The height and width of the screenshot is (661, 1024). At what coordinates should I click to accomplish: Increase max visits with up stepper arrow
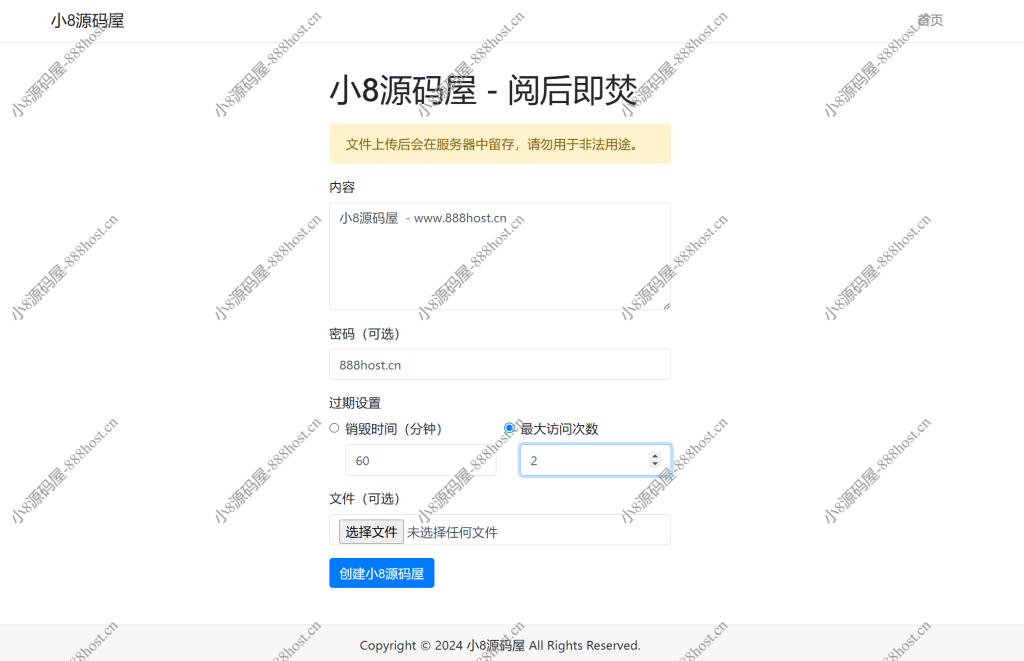click(655, 456)
